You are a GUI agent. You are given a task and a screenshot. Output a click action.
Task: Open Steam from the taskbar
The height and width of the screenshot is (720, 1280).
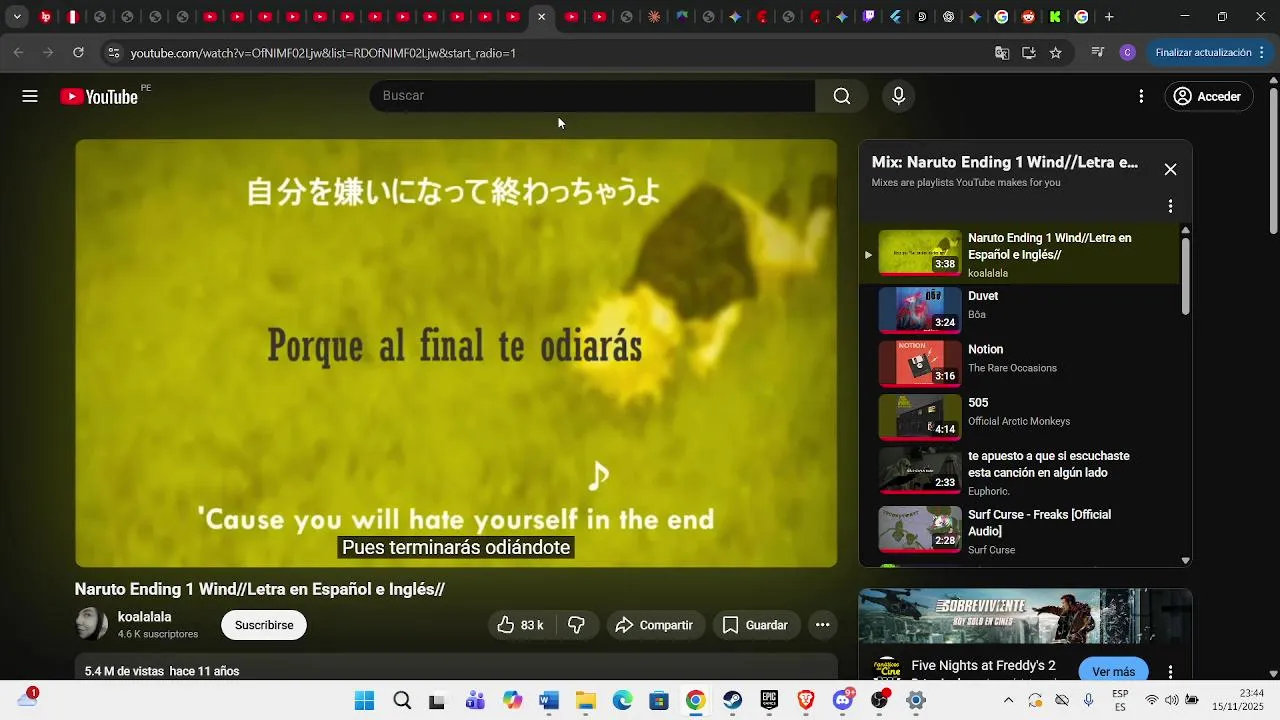pyautogui.click(x=732, y=701)
